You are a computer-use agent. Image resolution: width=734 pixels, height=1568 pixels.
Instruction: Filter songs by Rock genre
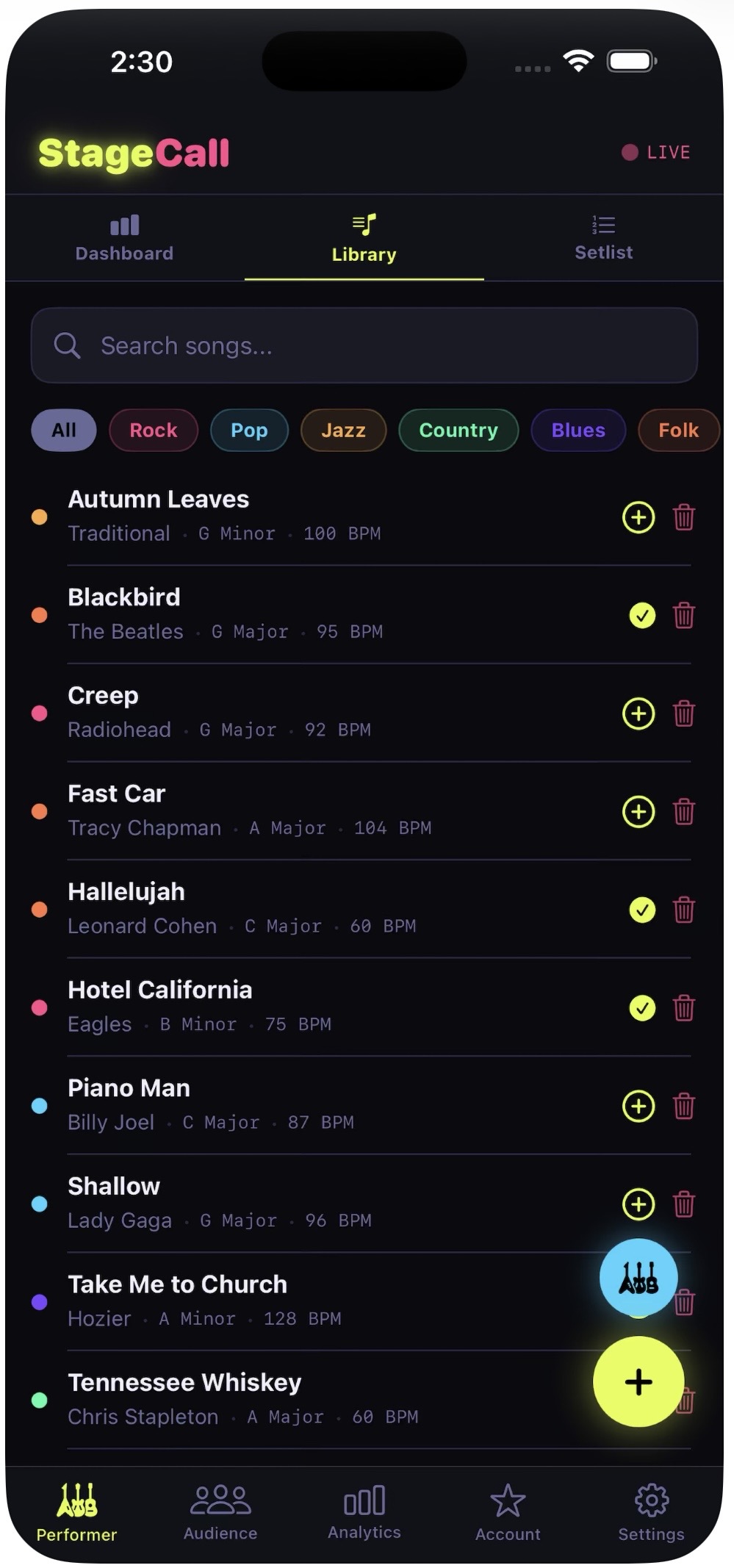[x=154, y=430]
